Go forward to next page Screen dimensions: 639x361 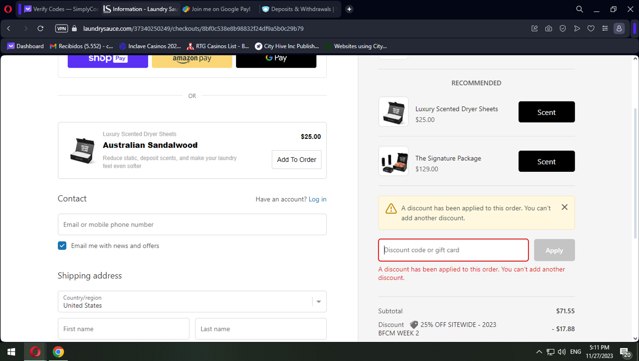coord(25,29)
